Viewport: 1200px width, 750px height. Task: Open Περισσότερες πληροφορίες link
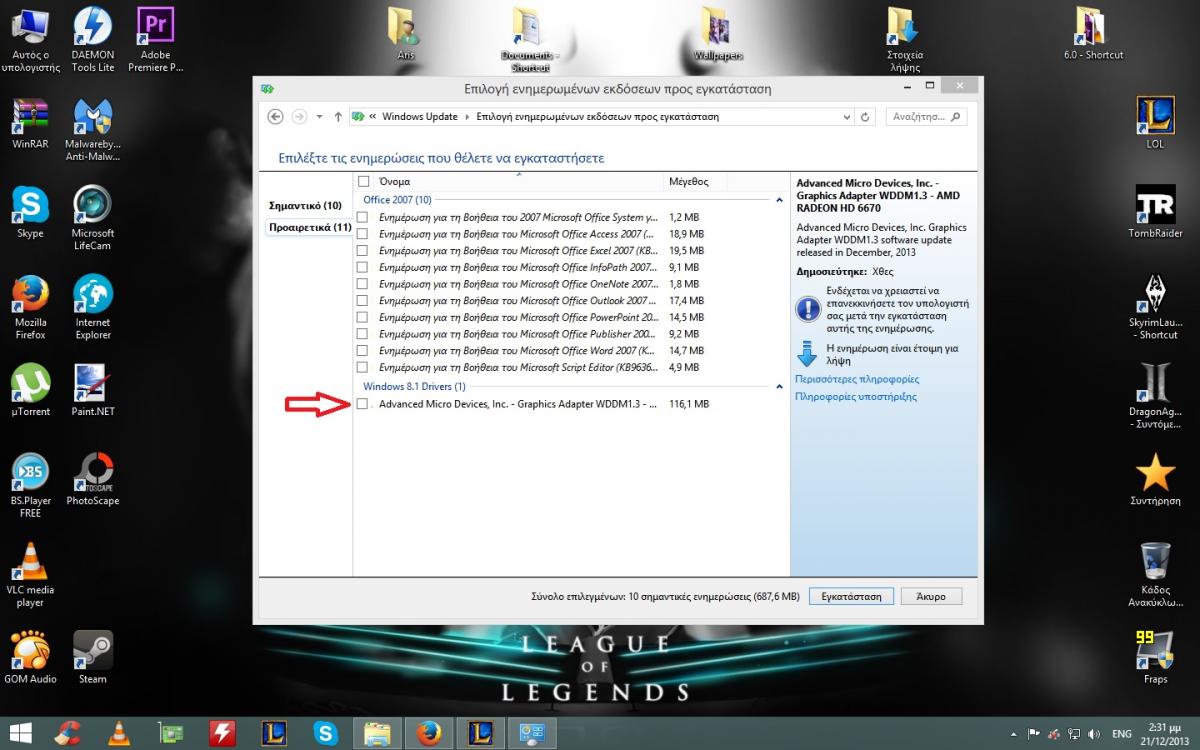tap(857, 379)
